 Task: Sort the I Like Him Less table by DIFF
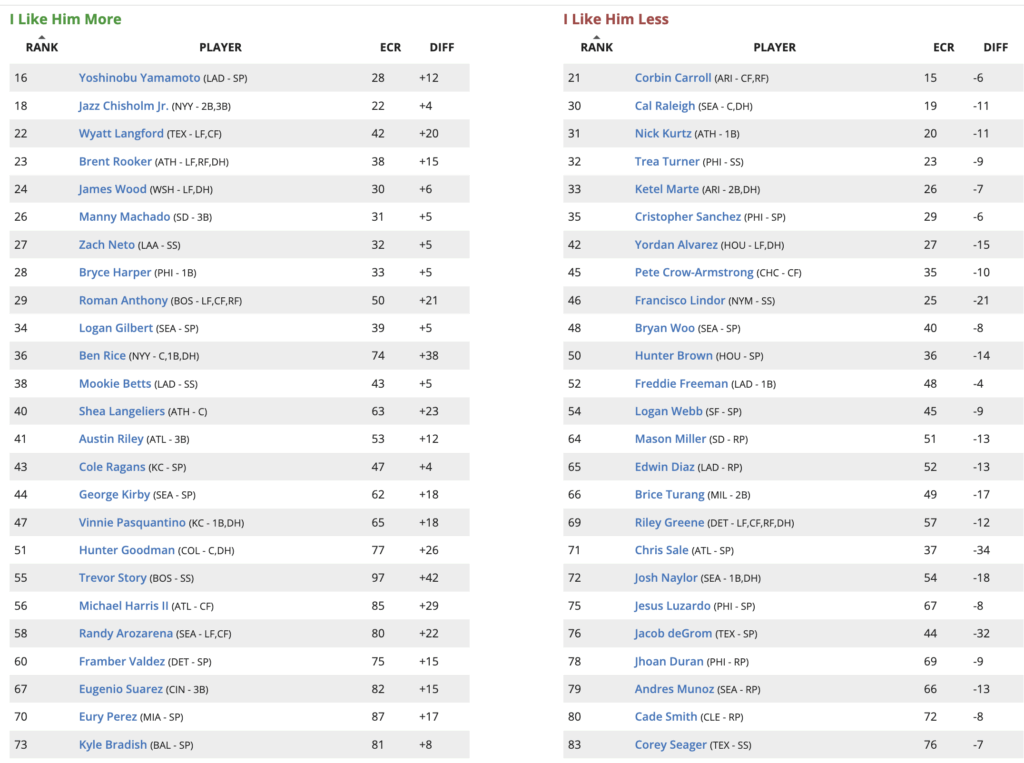[x=995, y=47]
